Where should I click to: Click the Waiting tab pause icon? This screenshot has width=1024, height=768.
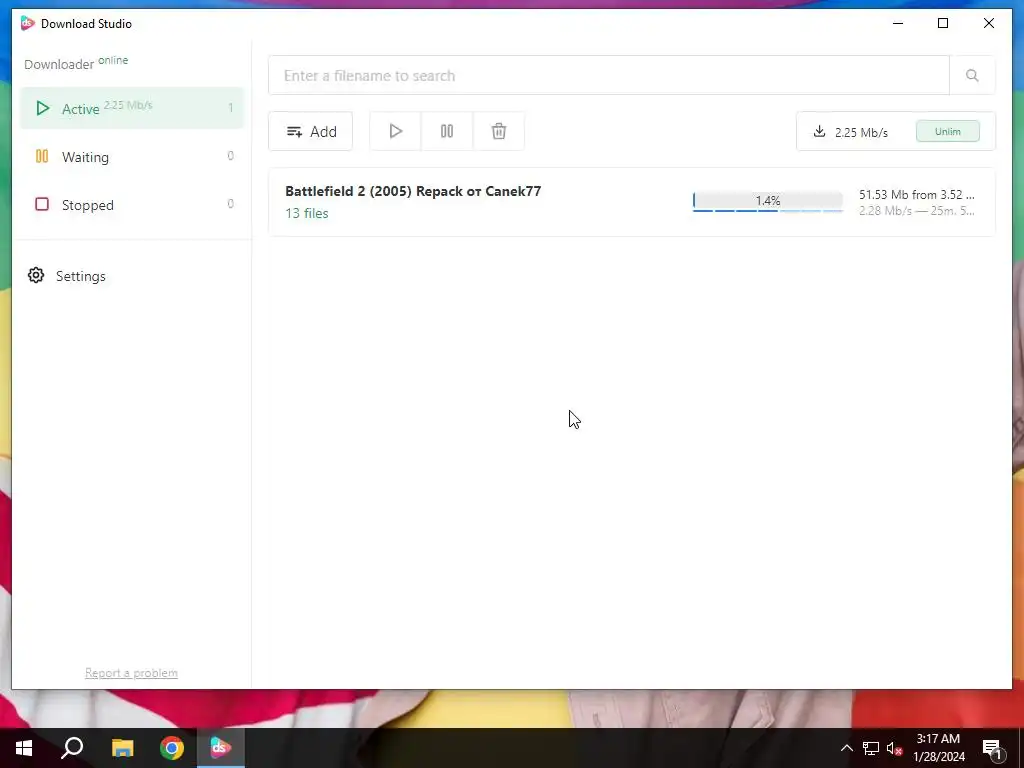point(42,156)
